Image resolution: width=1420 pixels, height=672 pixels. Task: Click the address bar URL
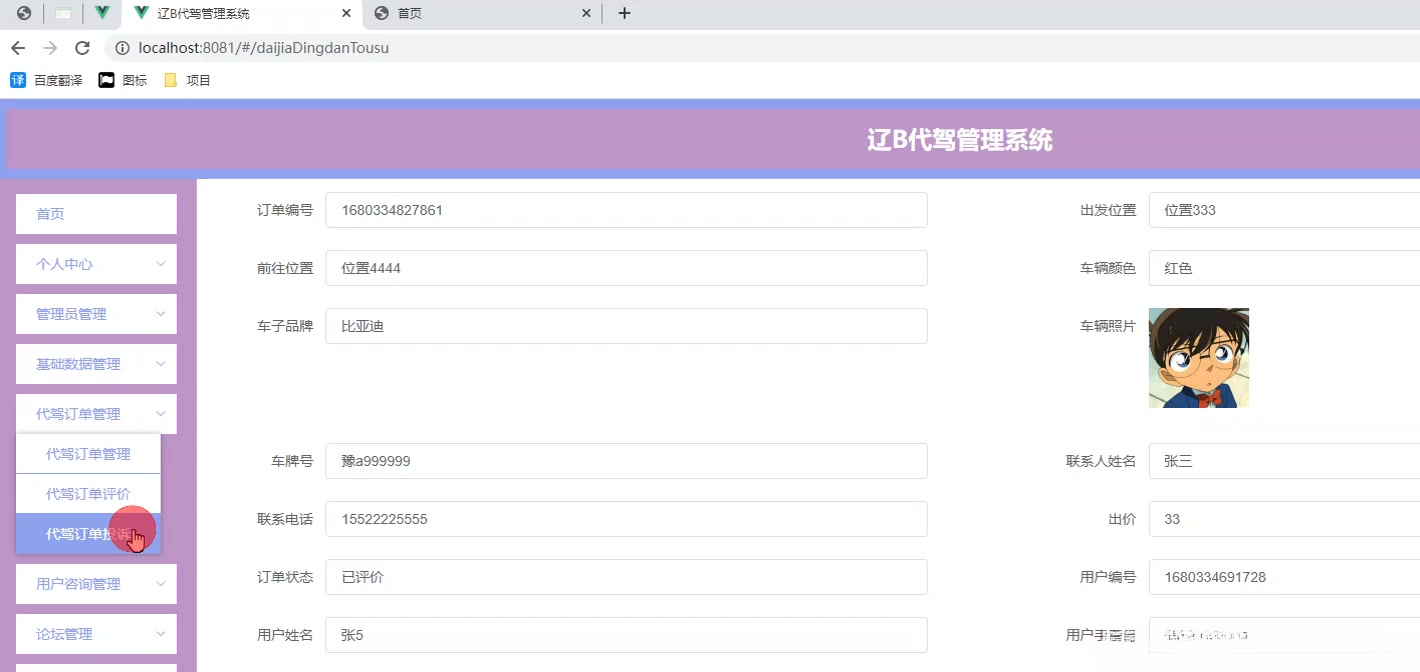click(x=264, y=47)
